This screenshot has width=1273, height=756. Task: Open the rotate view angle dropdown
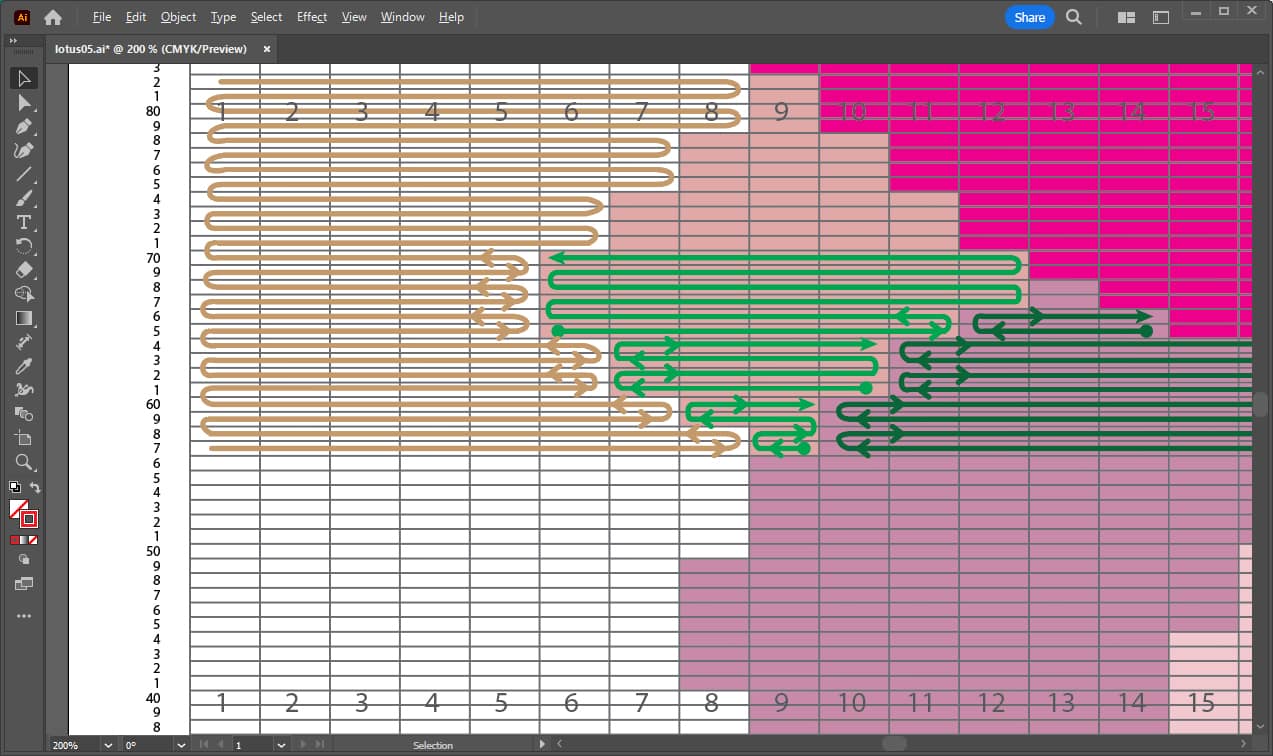(181, 745)
